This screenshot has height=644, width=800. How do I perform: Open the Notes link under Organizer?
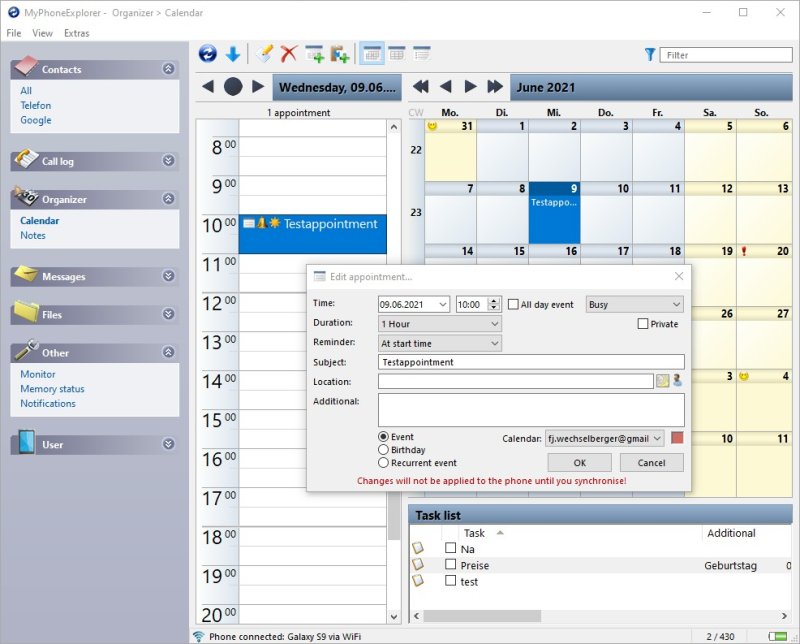coord(33,235)
